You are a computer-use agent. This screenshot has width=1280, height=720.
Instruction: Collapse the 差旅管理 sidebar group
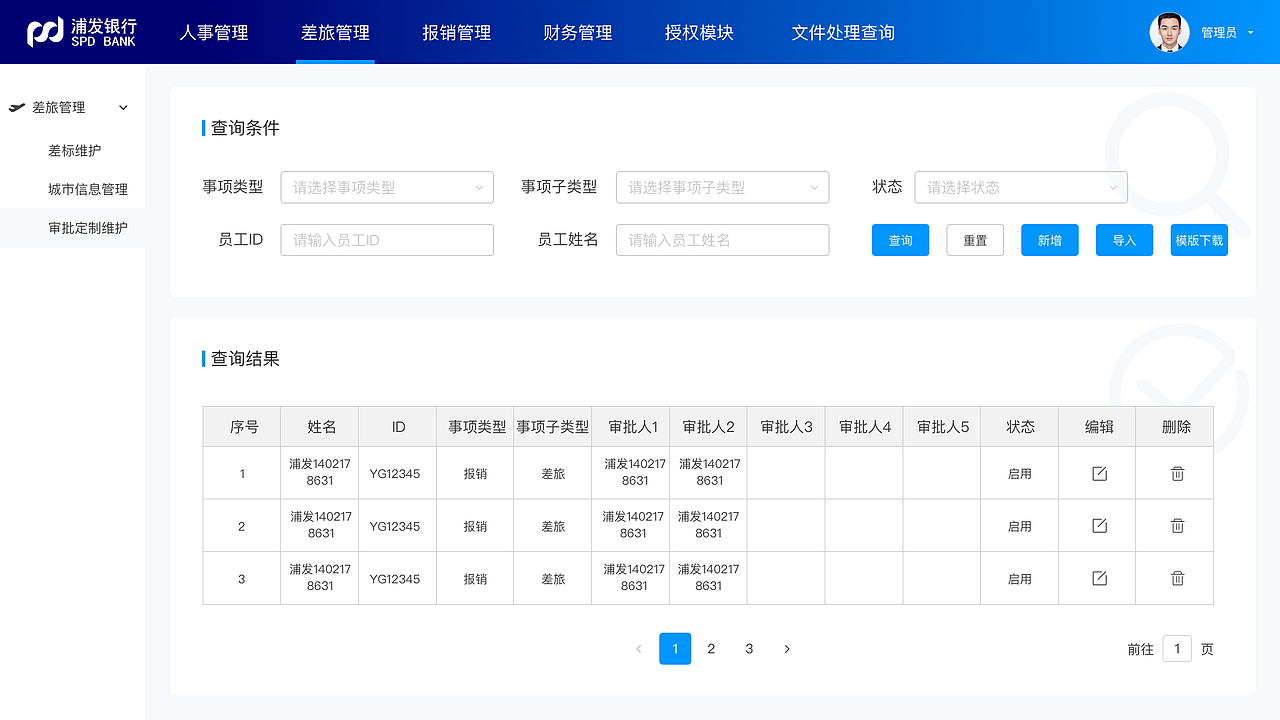[x=124, y=107]
